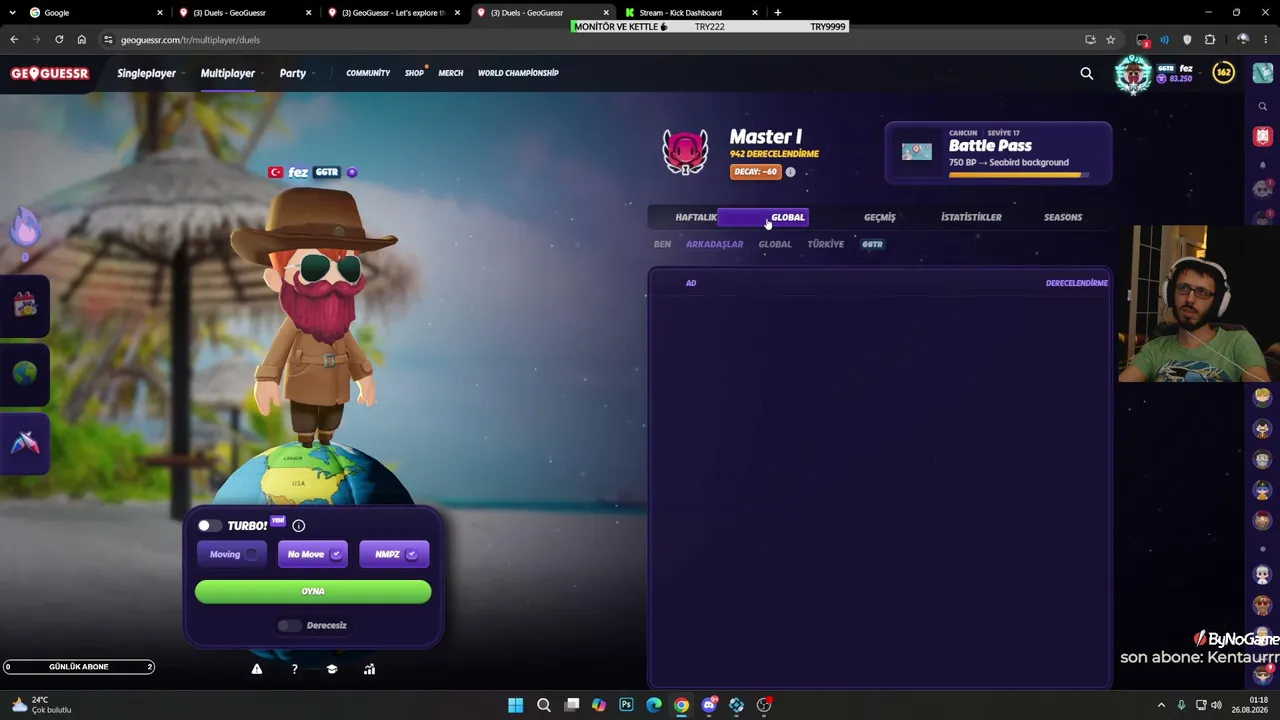Uncheck the NMPZ mode
The width and height of the screenshot is (1280, 720).
click(394, 554)
